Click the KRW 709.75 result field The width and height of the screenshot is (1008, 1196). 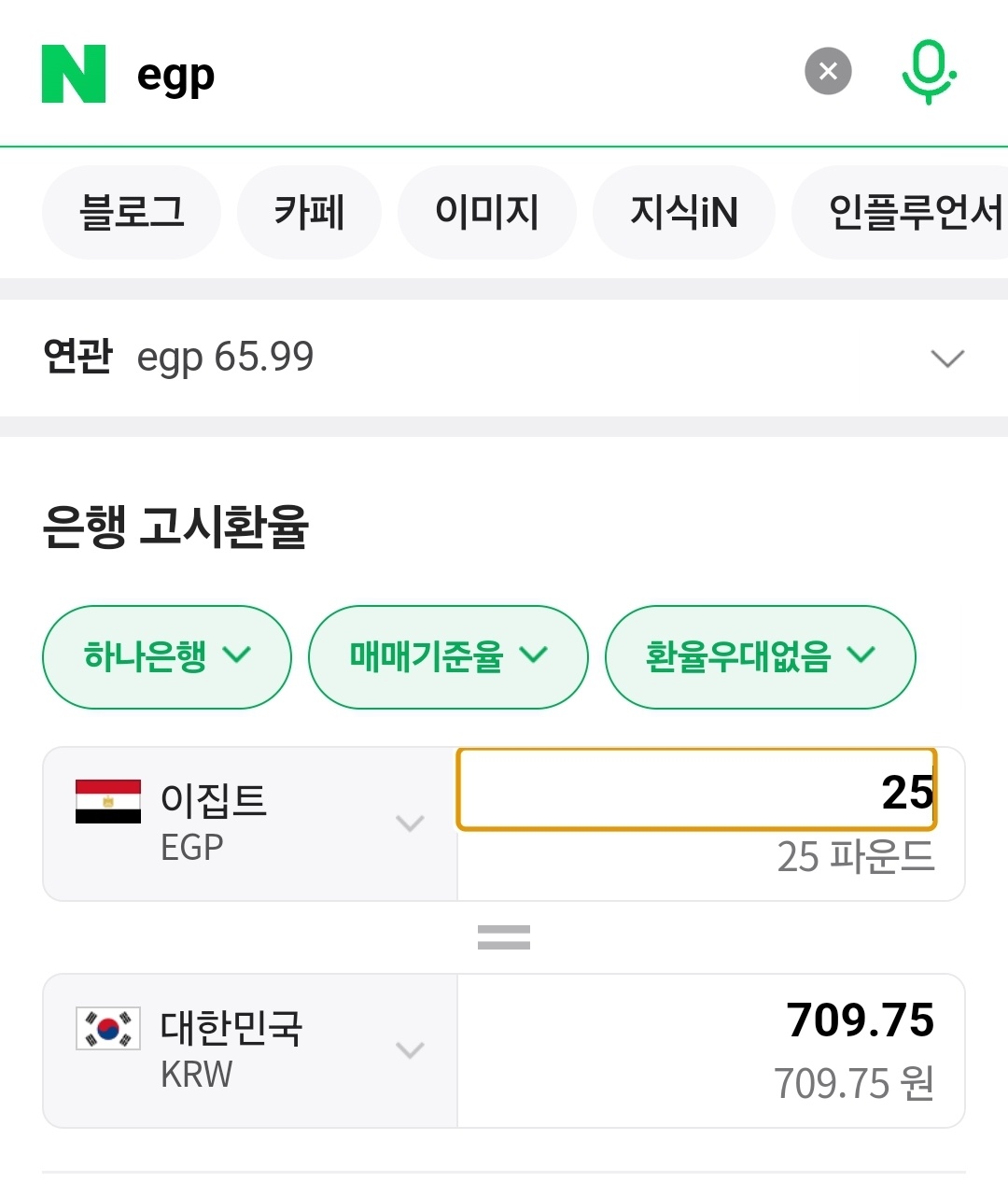click(x=711, y=1050)
